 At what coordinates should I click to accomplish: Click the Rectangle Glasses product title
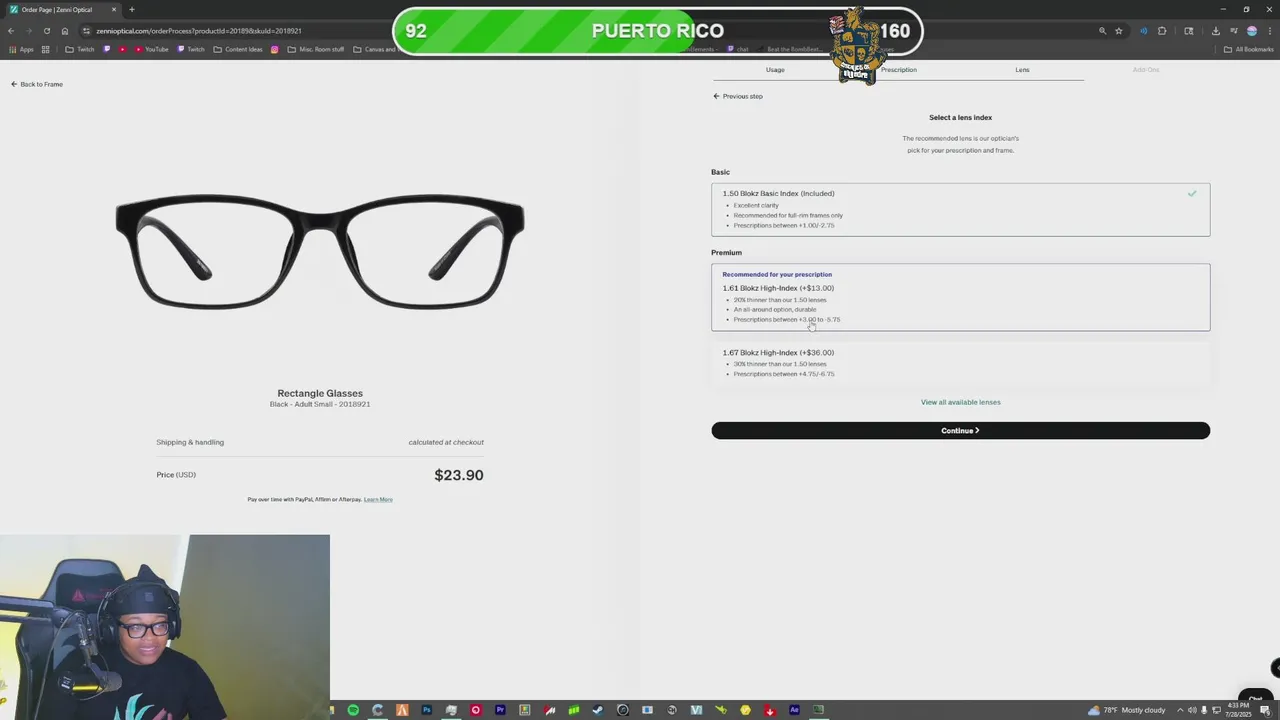(x=320, y=393)
